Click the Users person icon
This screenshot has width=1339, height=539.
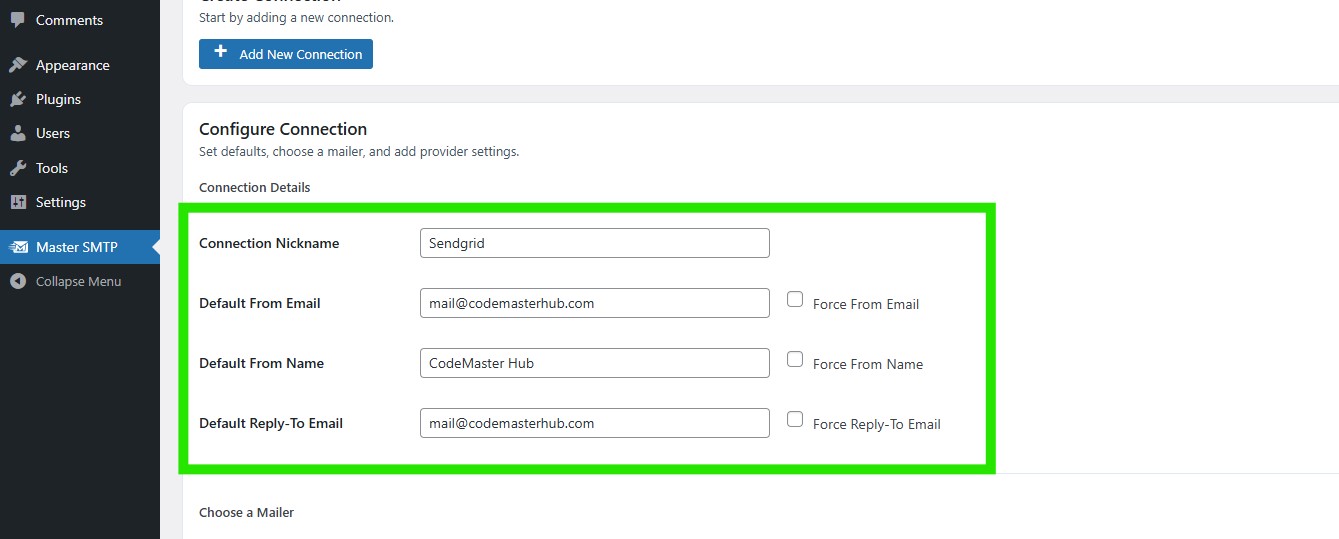click(18, 133)
